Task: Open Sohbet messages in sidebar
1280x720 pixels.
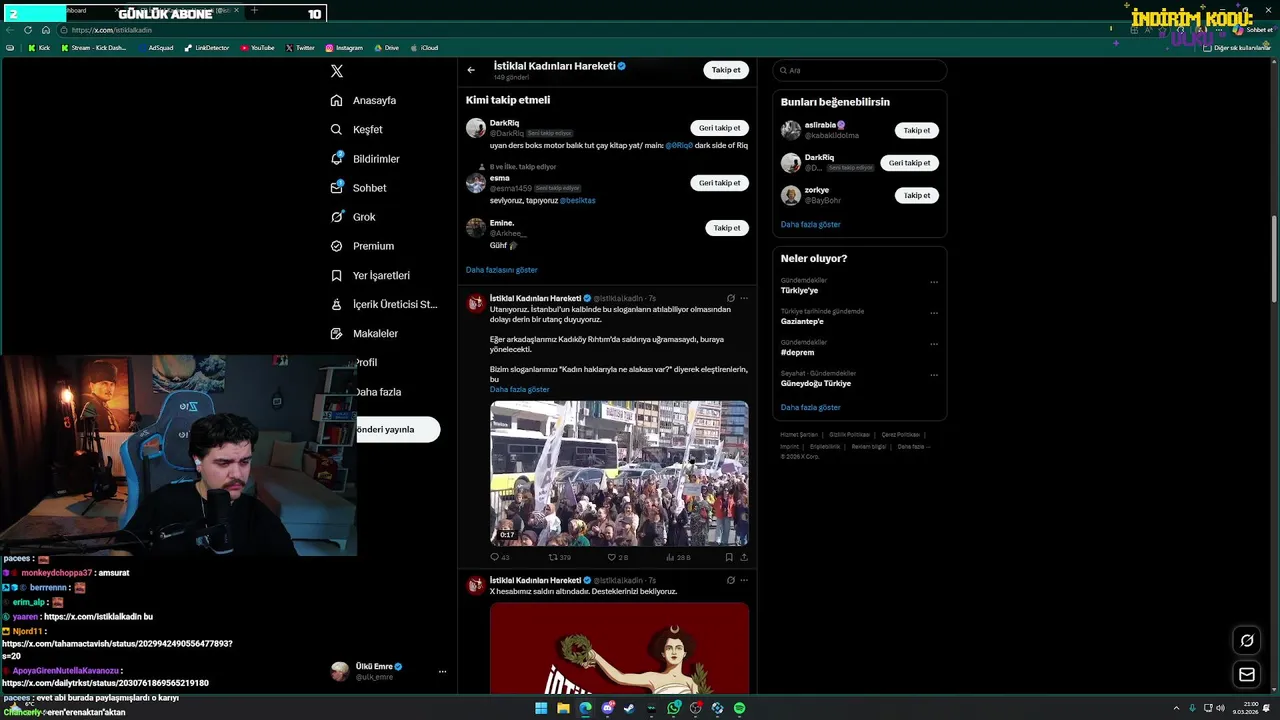Action: point(358,188)
